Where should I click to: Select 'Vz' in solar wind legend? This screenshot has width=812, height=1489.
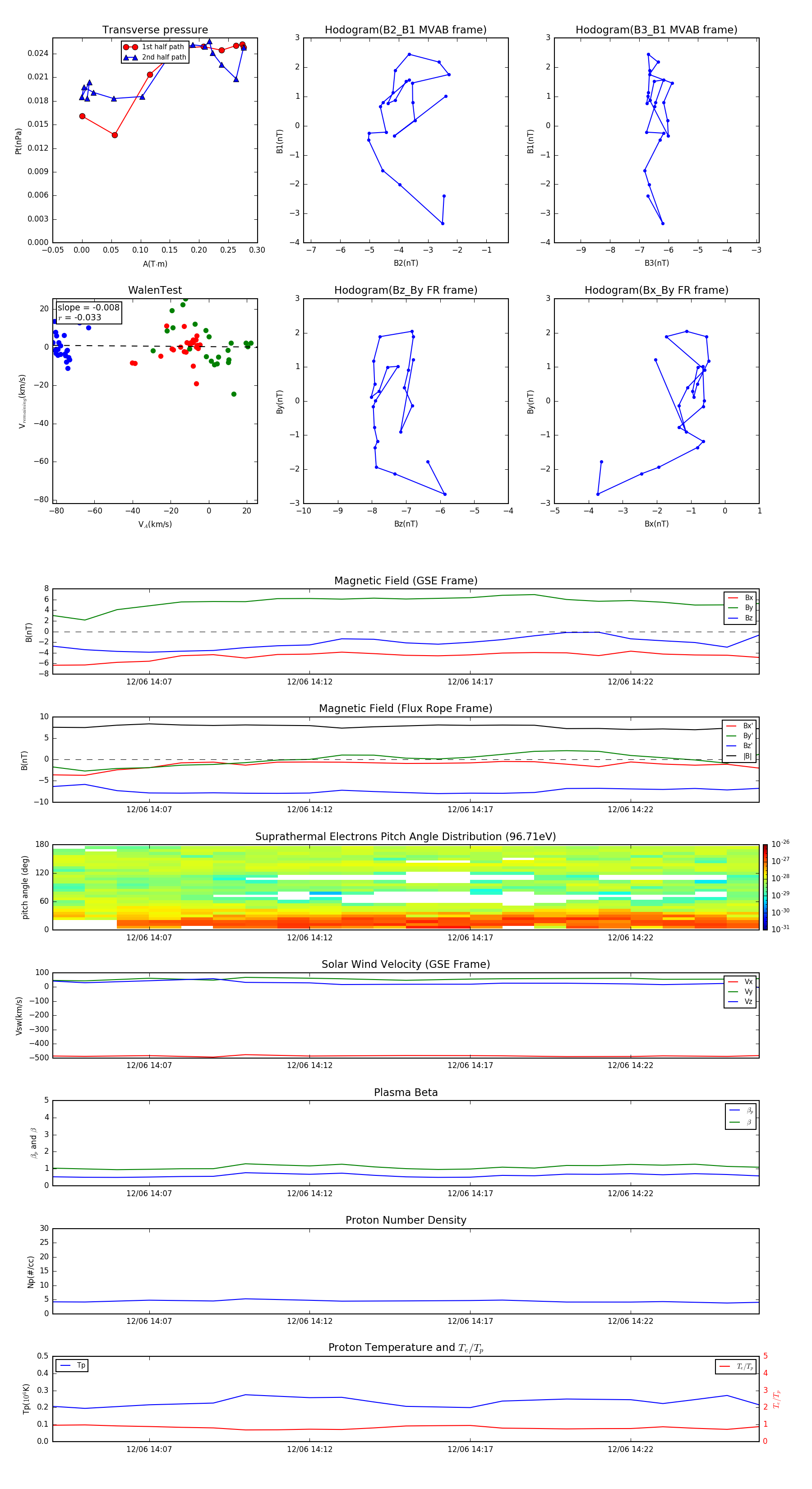[x=740, y=1002]
